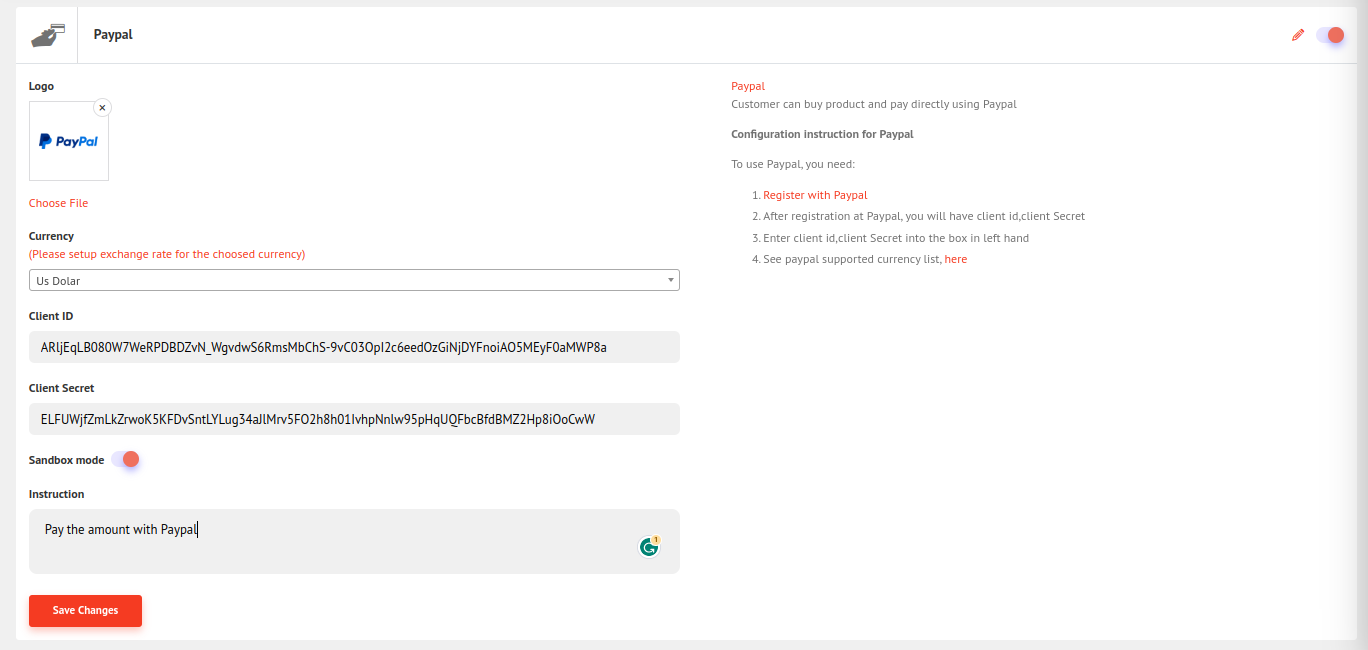This screenshot has width=1368, height=650.
Task: Click the exchange rate setup warning text
Action: [x=167, y=254]
